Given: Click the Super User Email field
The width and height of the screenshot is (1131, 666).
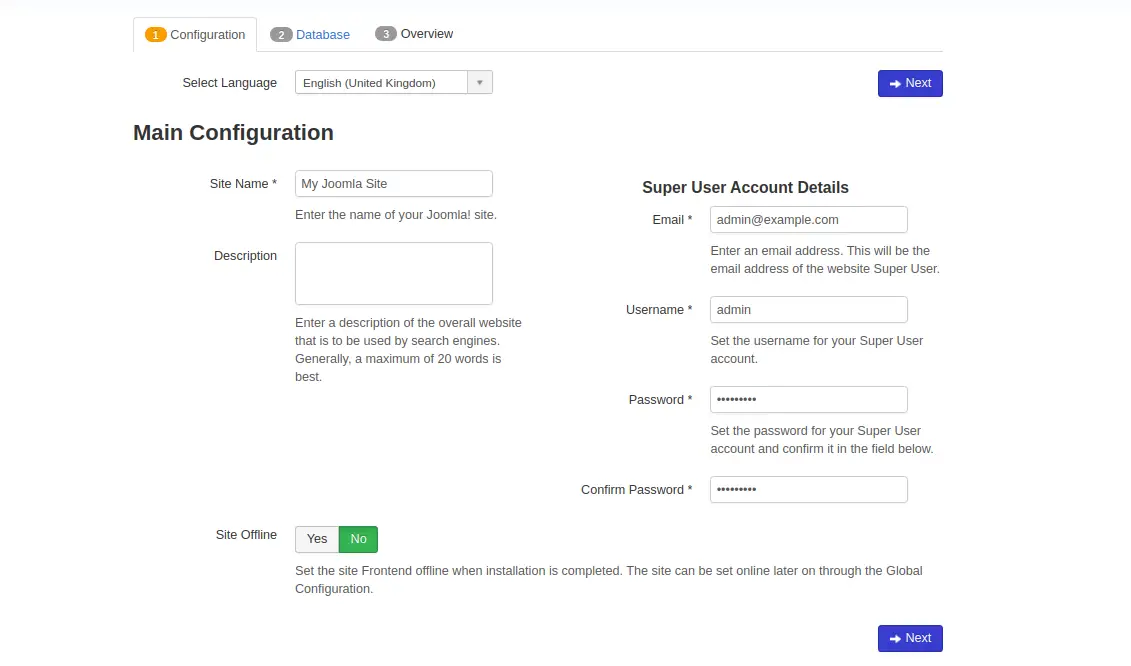Looking at the screenshot, I should tap(808, 220).
